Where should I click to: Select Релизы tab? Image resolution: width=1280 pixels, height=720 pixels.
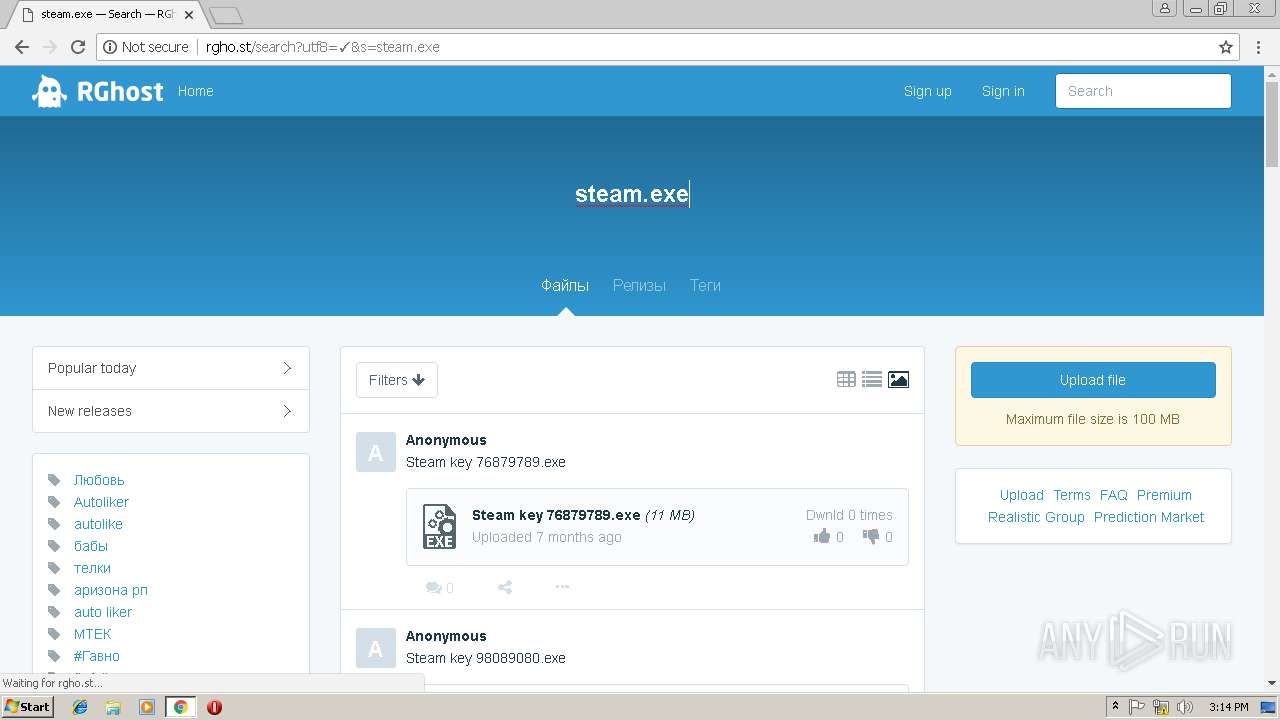[x=639, y=285]
